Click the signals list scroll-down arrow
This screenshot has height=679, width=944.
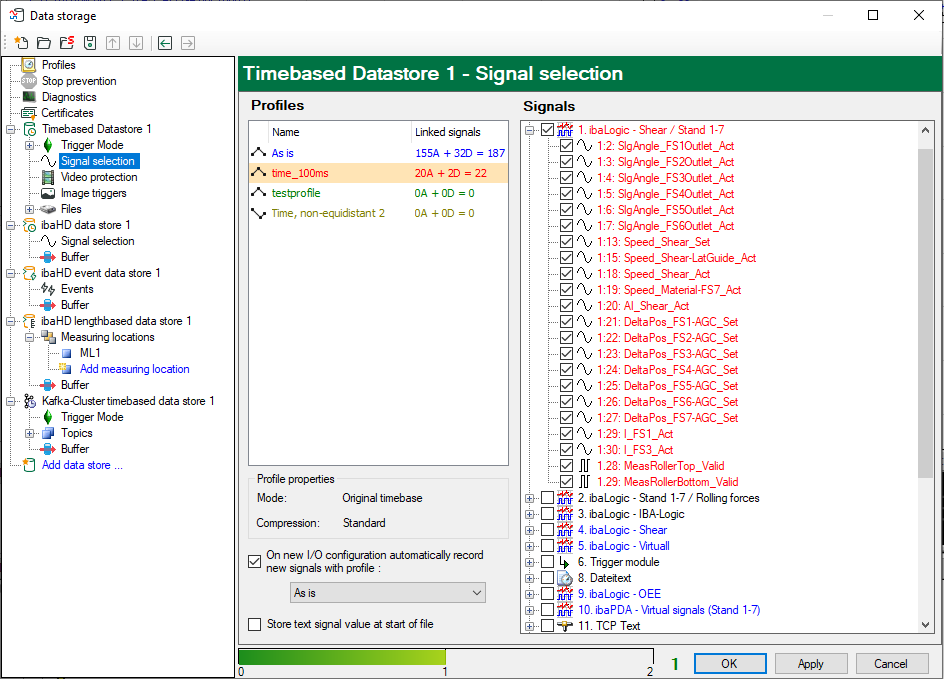[x=925, y=625]
